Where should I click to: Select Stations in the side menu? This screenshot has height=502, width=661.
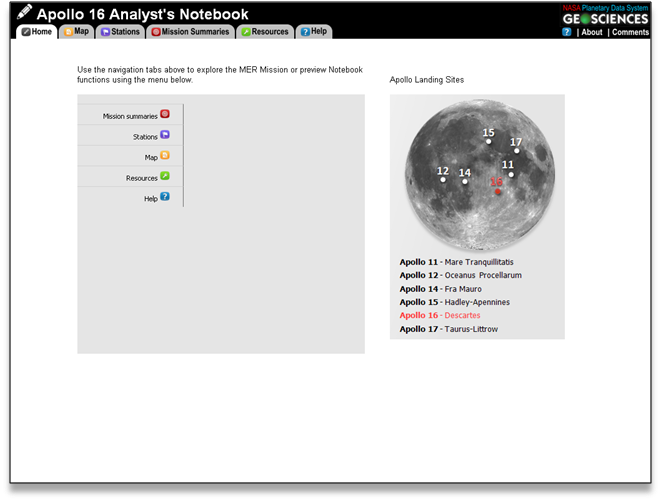(145, 137)
